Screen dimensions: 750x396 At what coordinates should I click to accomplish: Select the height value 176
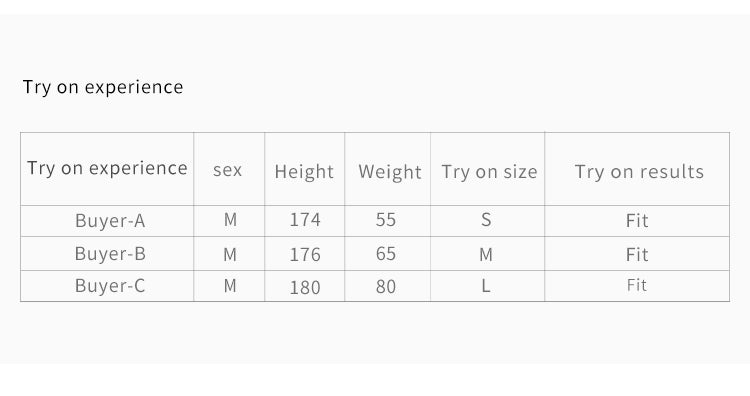tap(305, 255)
